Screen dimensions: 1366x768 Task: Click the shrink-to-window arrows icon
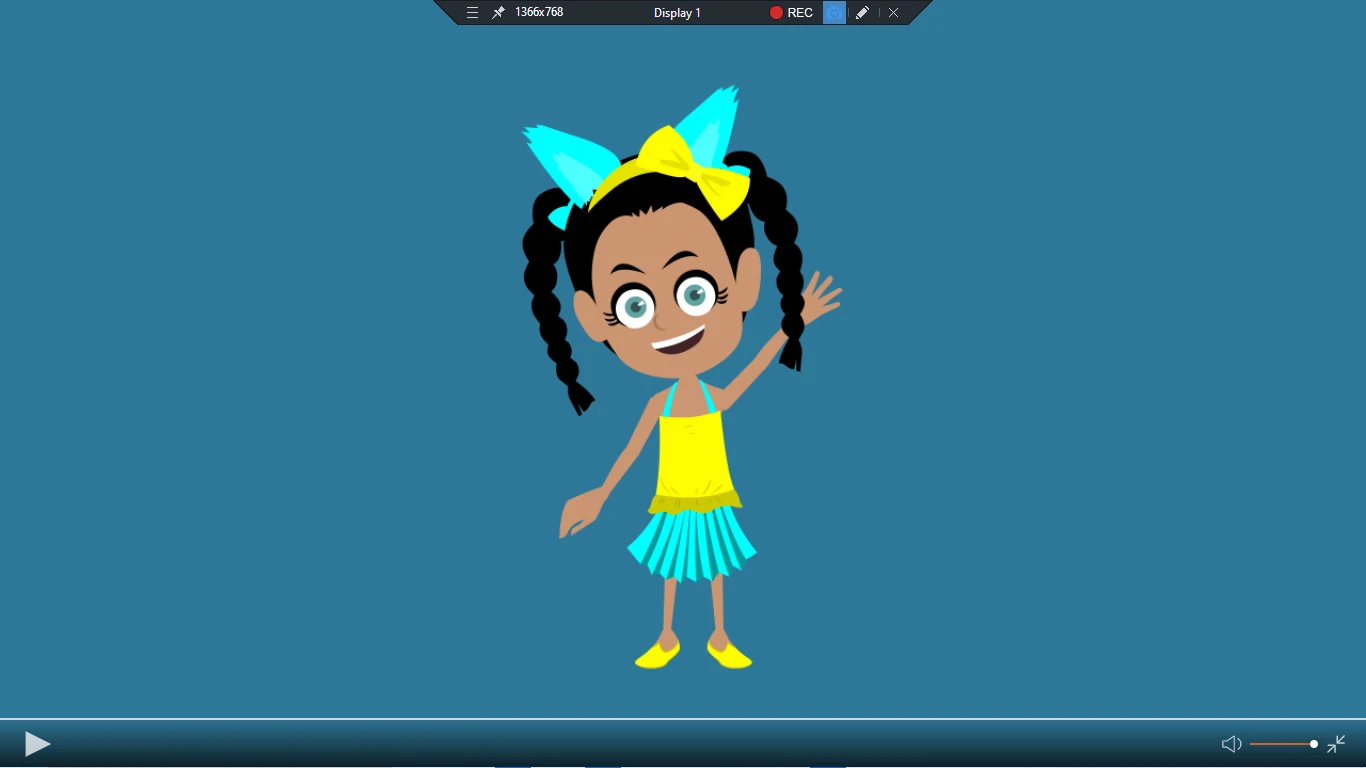click(1336, 744)
